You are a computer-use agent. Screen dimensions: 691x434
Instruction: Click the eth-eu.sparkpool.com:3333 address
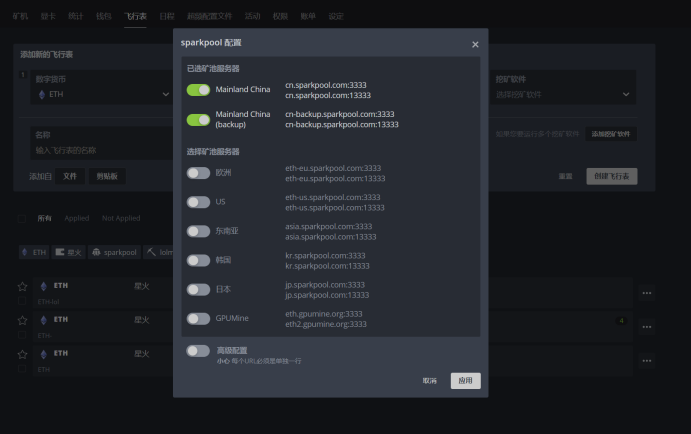click(x=333, y=168)
